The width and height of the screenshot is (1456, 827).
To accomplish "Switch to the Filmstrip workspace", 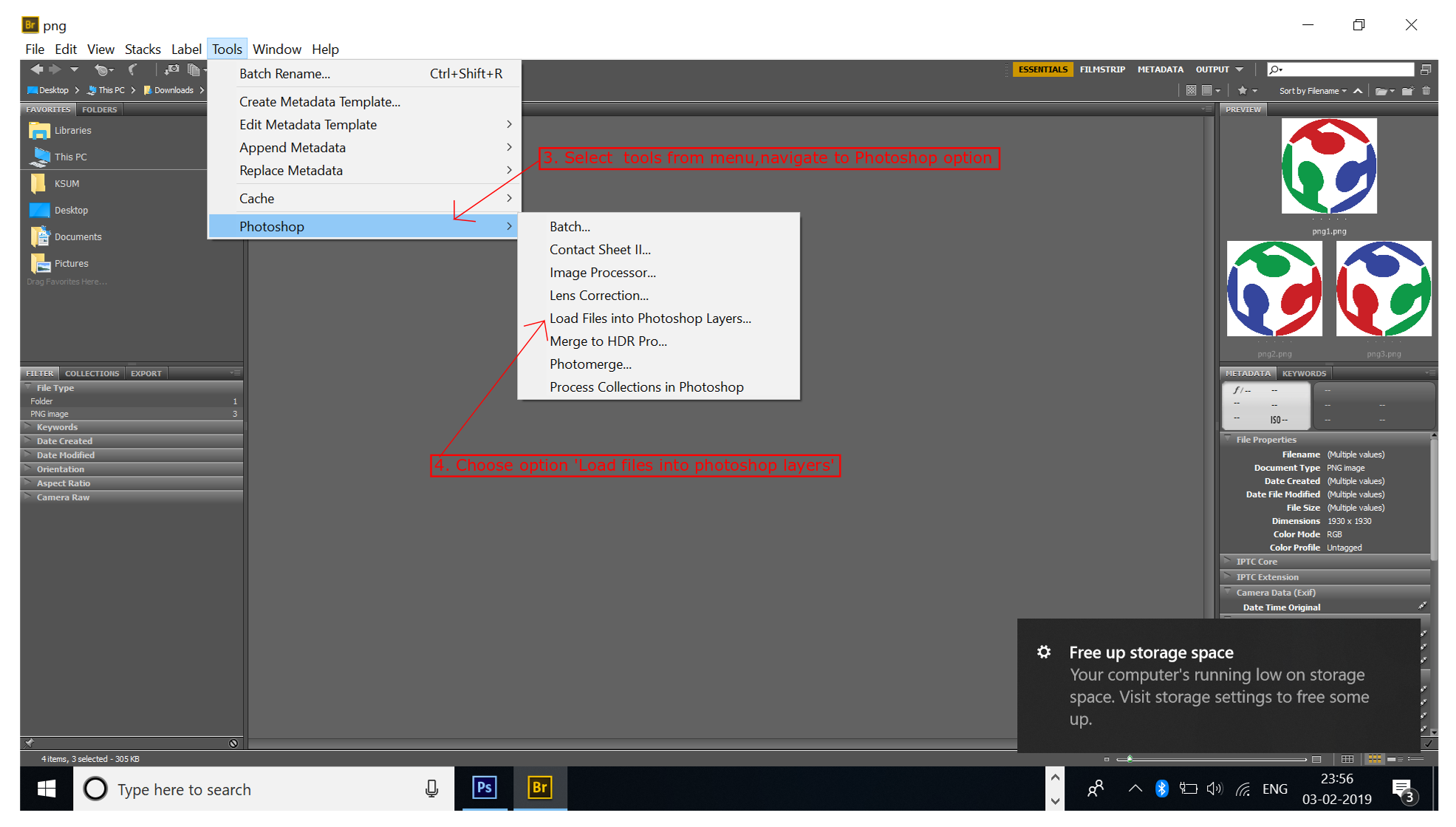I will pyautogui.click(x=1101, y=69).
